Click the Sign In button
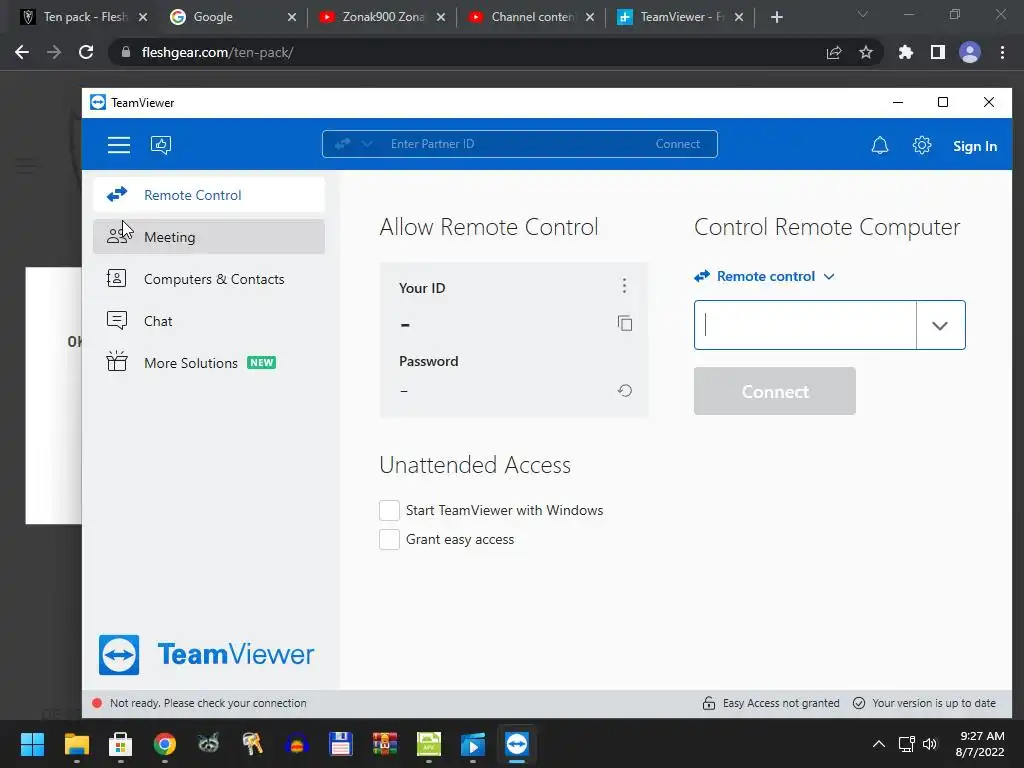The height and width of the screenshot is (768, 1024). click(974, 146)
